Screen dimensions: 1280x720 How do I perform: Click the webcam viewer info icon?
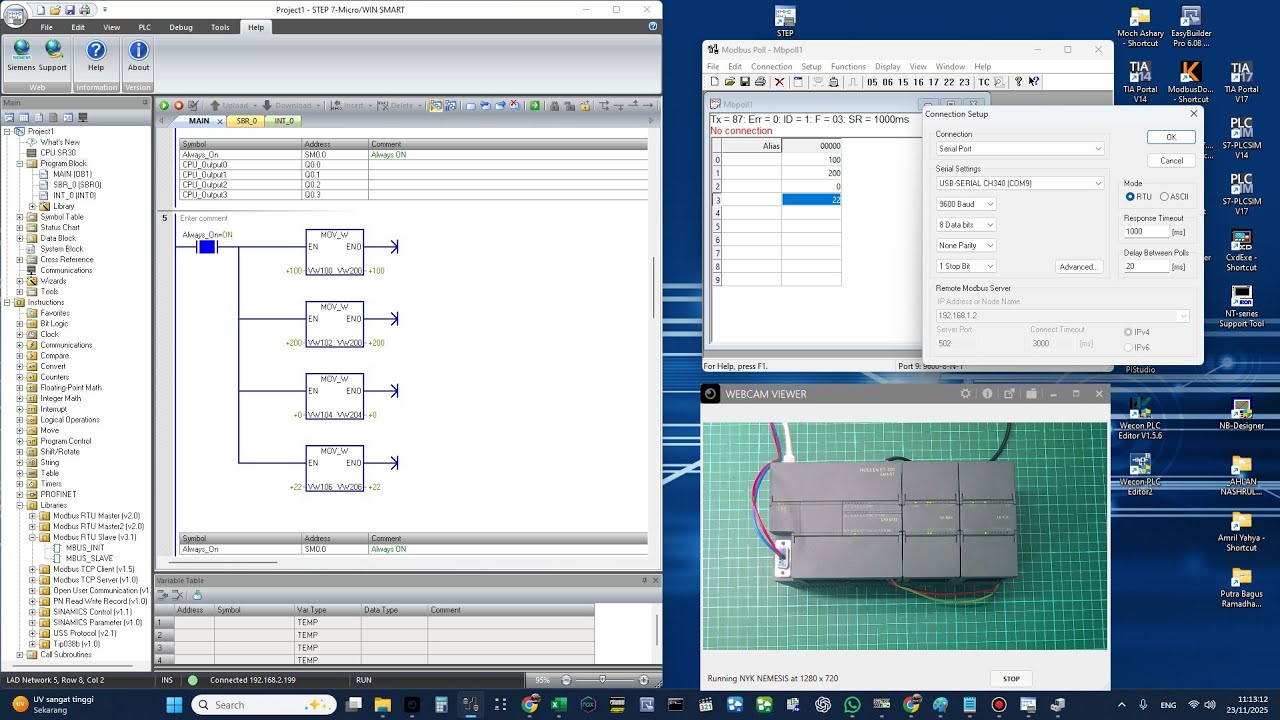coord(987,394)
